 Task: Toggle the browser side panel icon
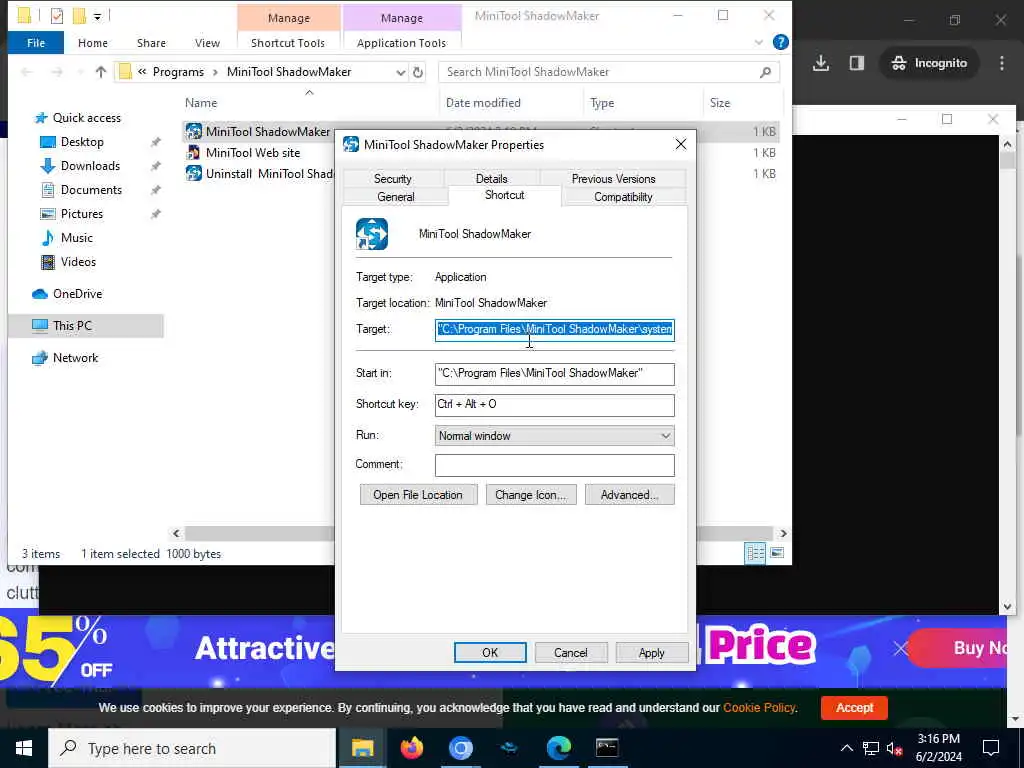pos(856,63)
